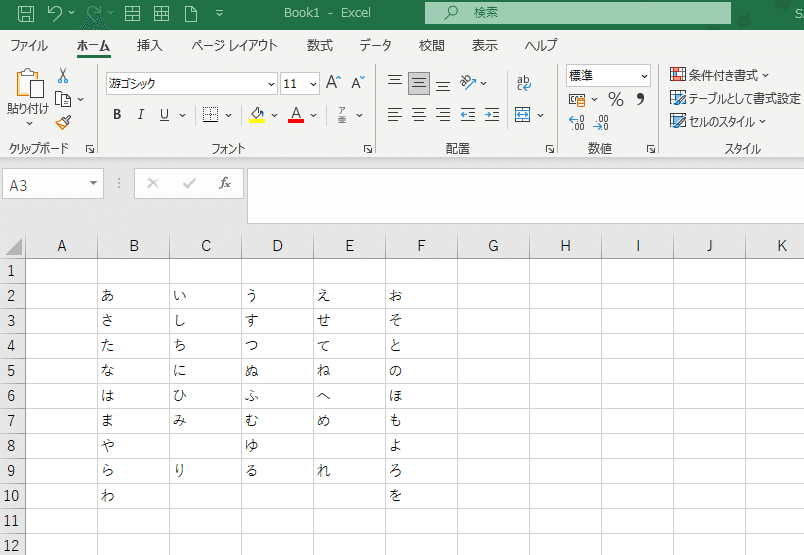The width and height of the screenshot is (804, 555).
Task: Open セルのスタイル menu
Action: (x=718, y=122)
